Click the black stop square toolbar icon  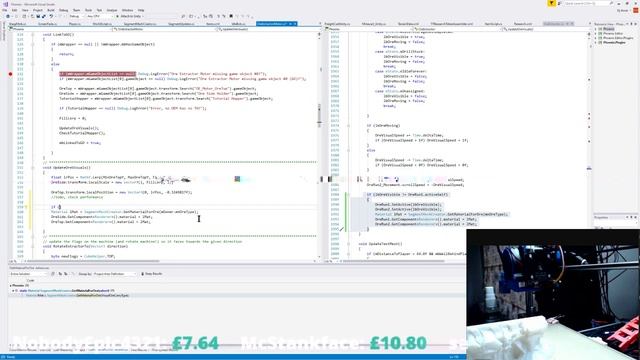231,16
